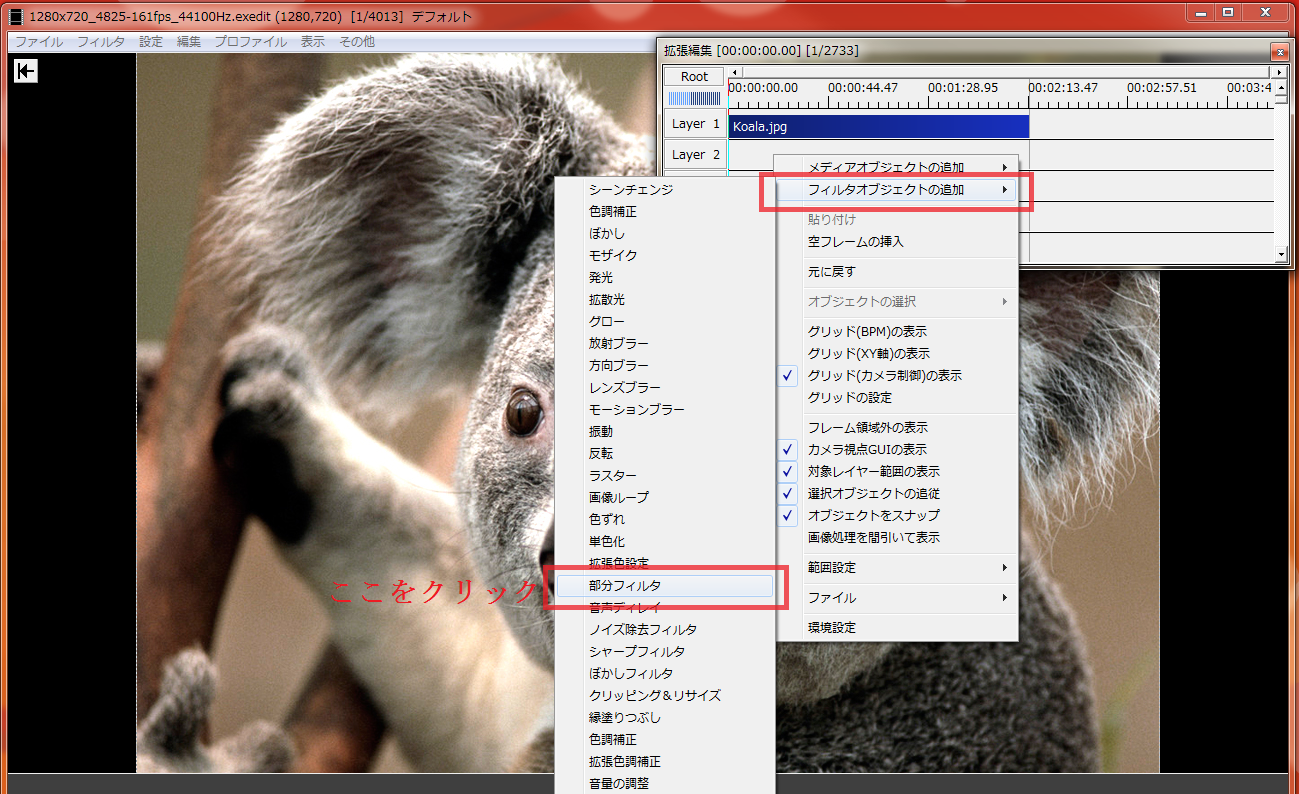This screenshot has width=1299, height=794.
Task: Open the プロファイル menu
Action: [x=251, y=42]
